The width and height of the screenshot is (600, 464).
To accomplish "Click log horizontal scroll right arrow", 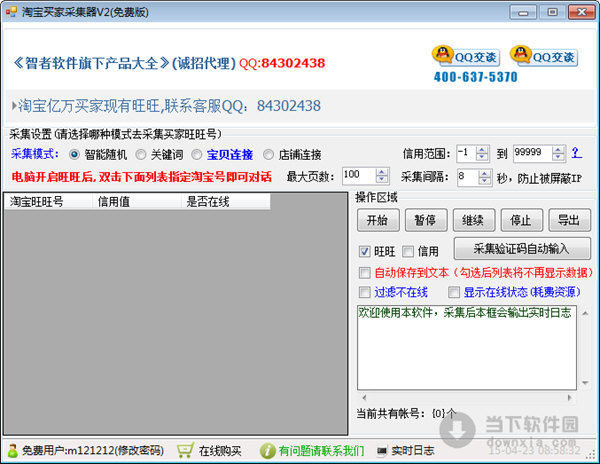I will pos(569,397).
